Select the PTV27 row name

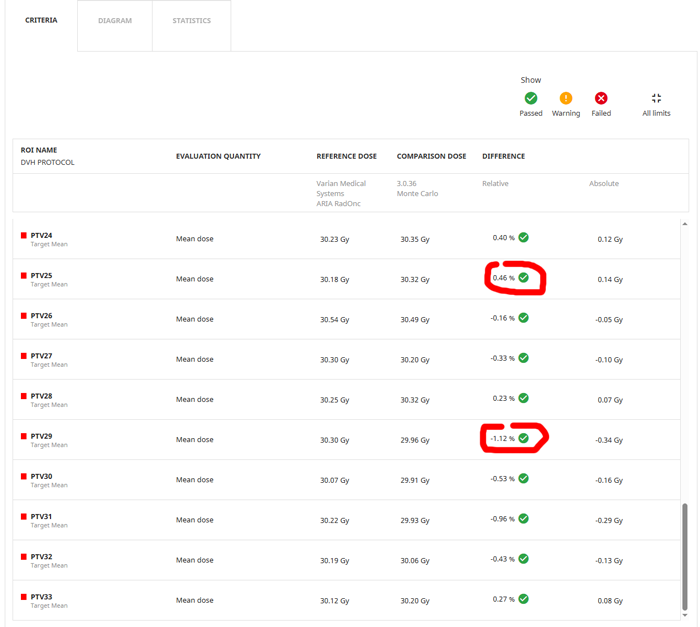tap(42, 356)
